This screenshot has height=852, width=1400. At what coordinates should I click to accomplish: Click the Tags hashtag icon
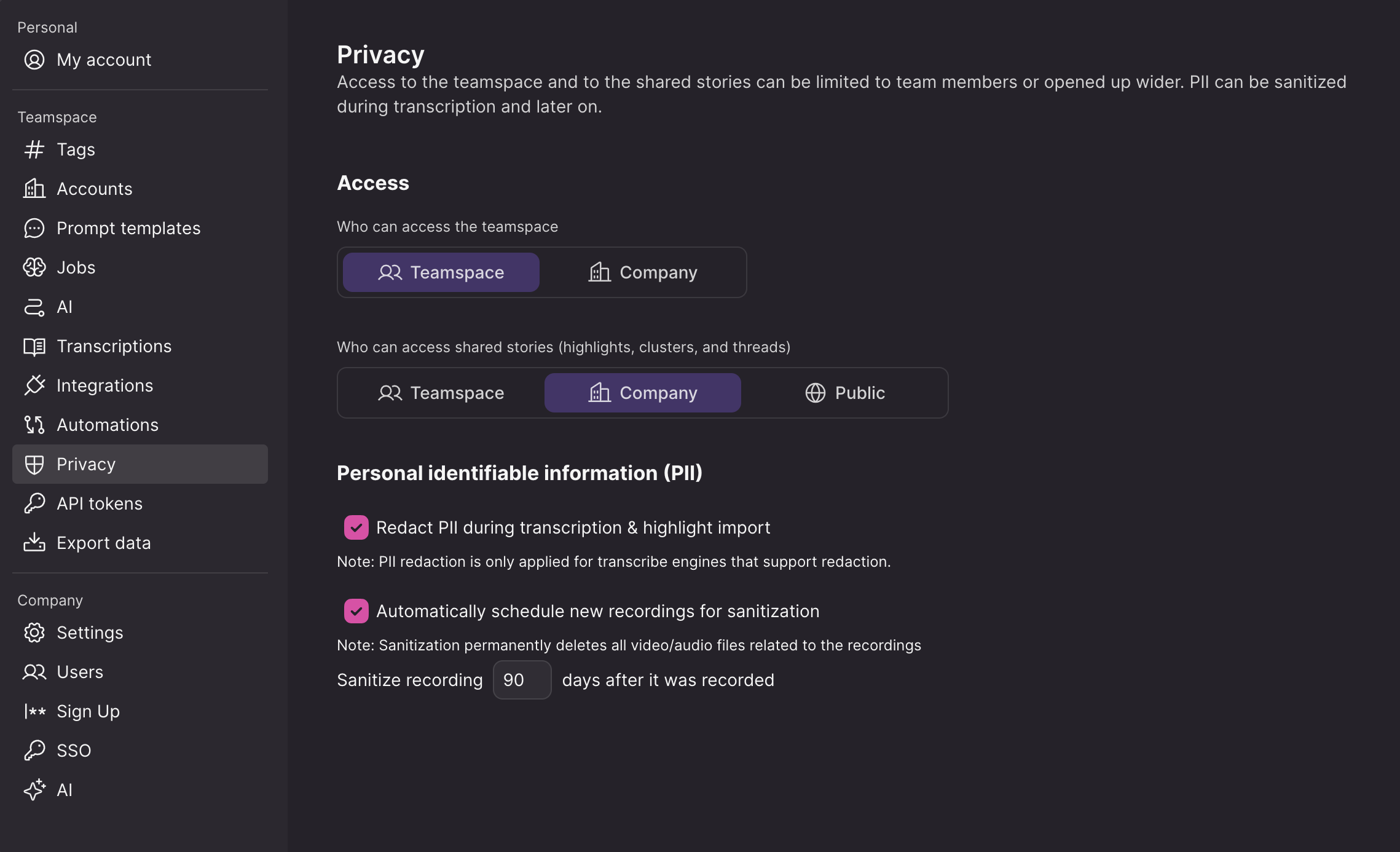pos(34,149)
